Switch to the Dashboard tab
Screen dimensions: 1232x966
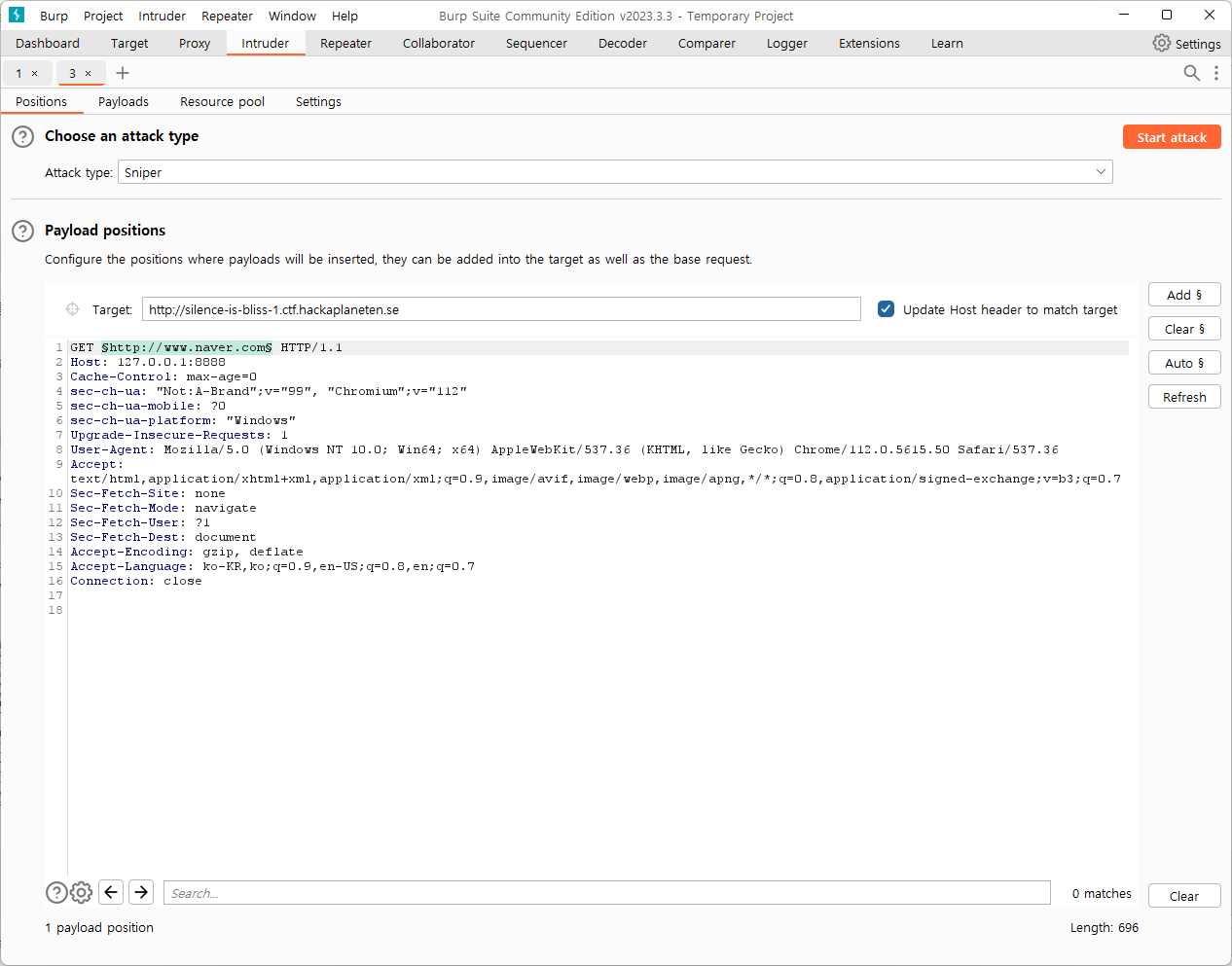click(x=48, y=43)
